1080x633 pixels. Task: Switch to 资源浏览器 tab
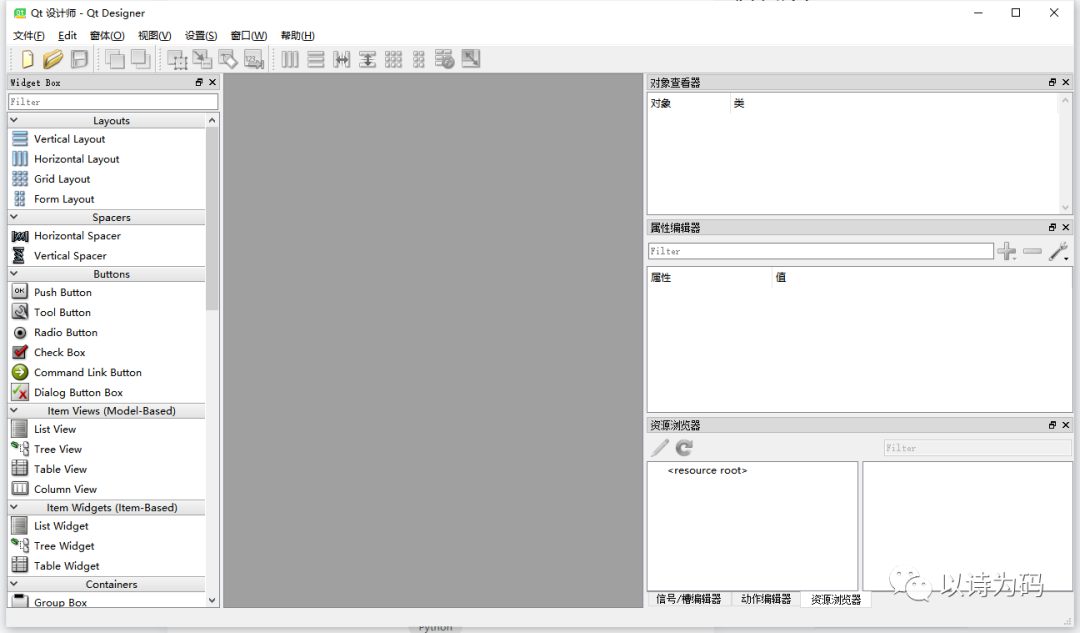pos(836,599)
